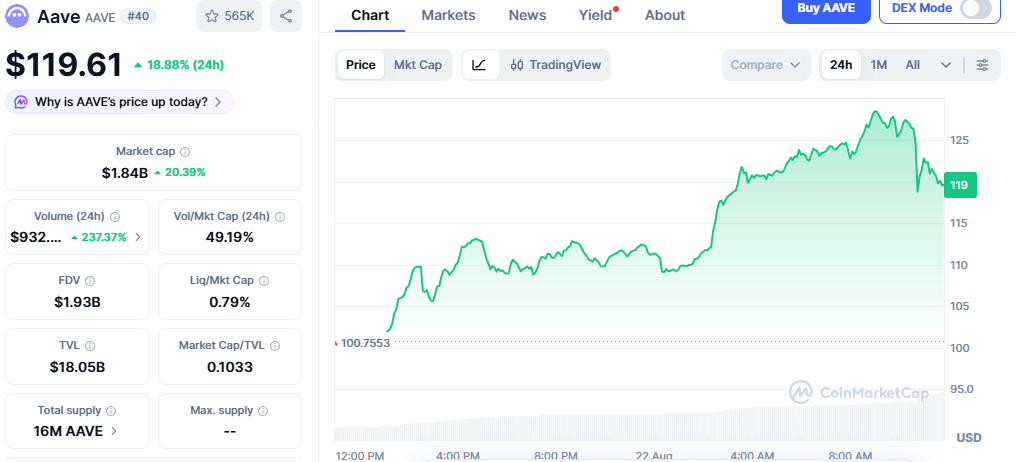Add Aave to watchlist with star icon
Viewport: 1016px width, 462px height.
pos(212,16)
